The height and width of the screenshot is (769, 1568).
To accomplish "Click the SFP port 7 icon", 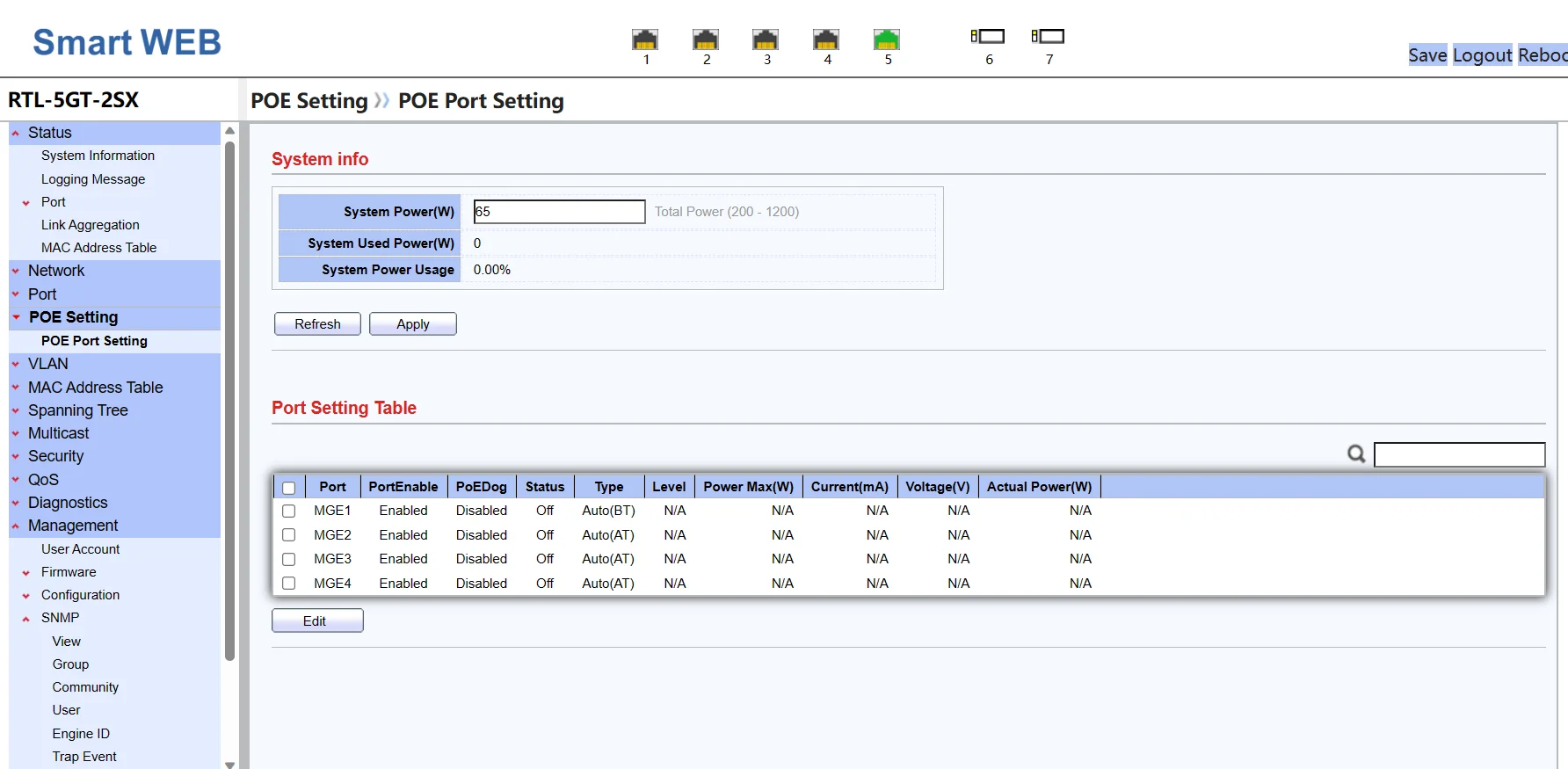I will pyautogui.click(x=1049, y=36).
